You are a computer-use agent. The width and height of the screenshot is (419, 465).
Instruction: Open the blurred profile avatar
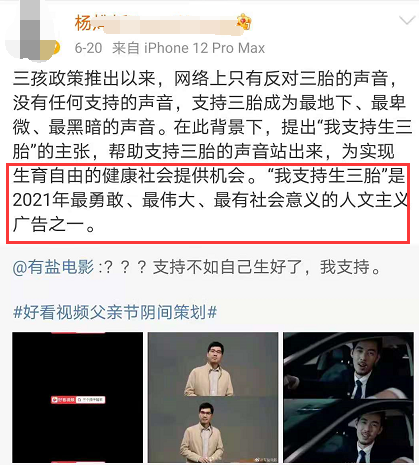pos(32,33)
